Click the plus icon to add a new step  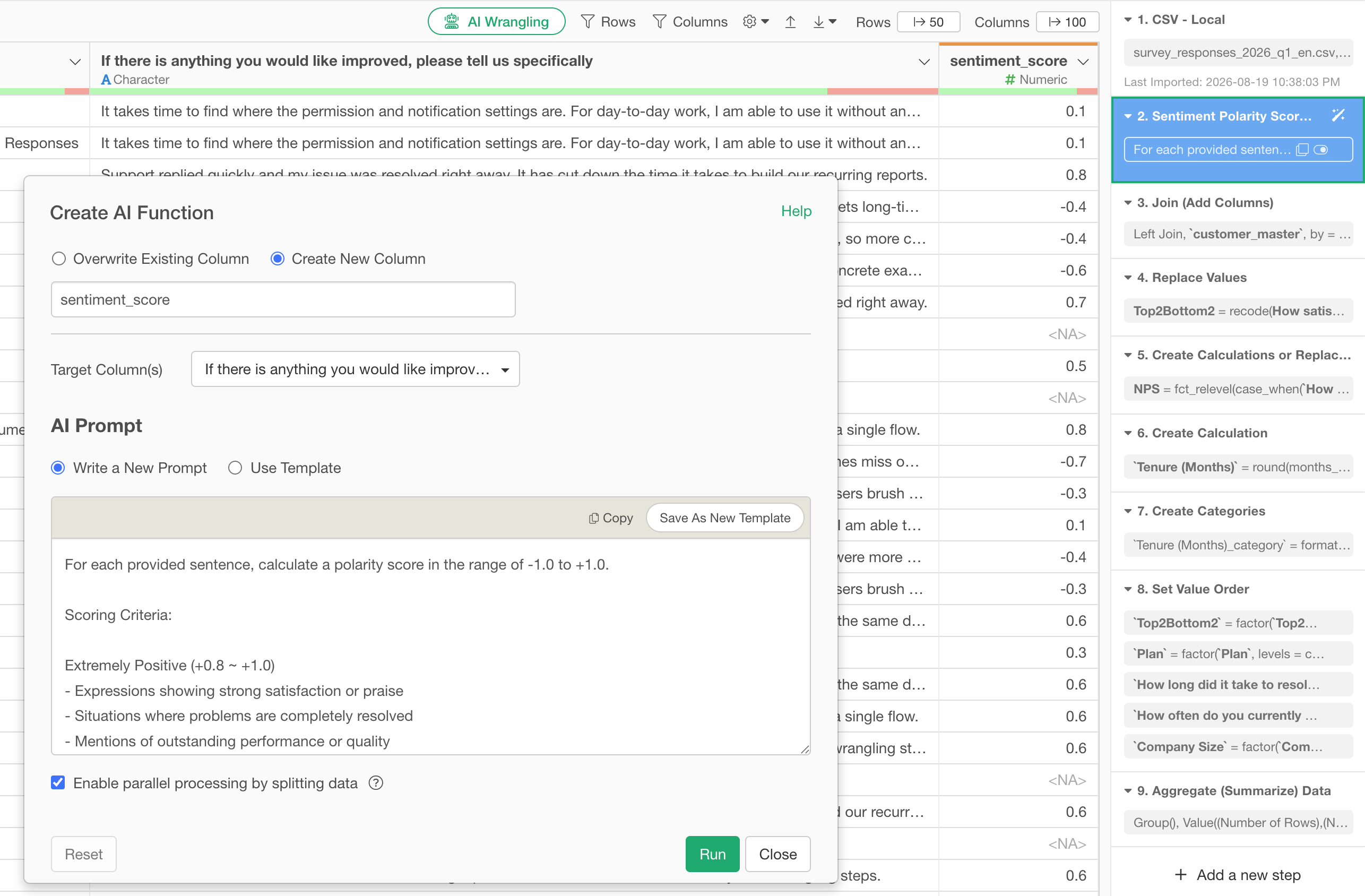point(1180,875)
